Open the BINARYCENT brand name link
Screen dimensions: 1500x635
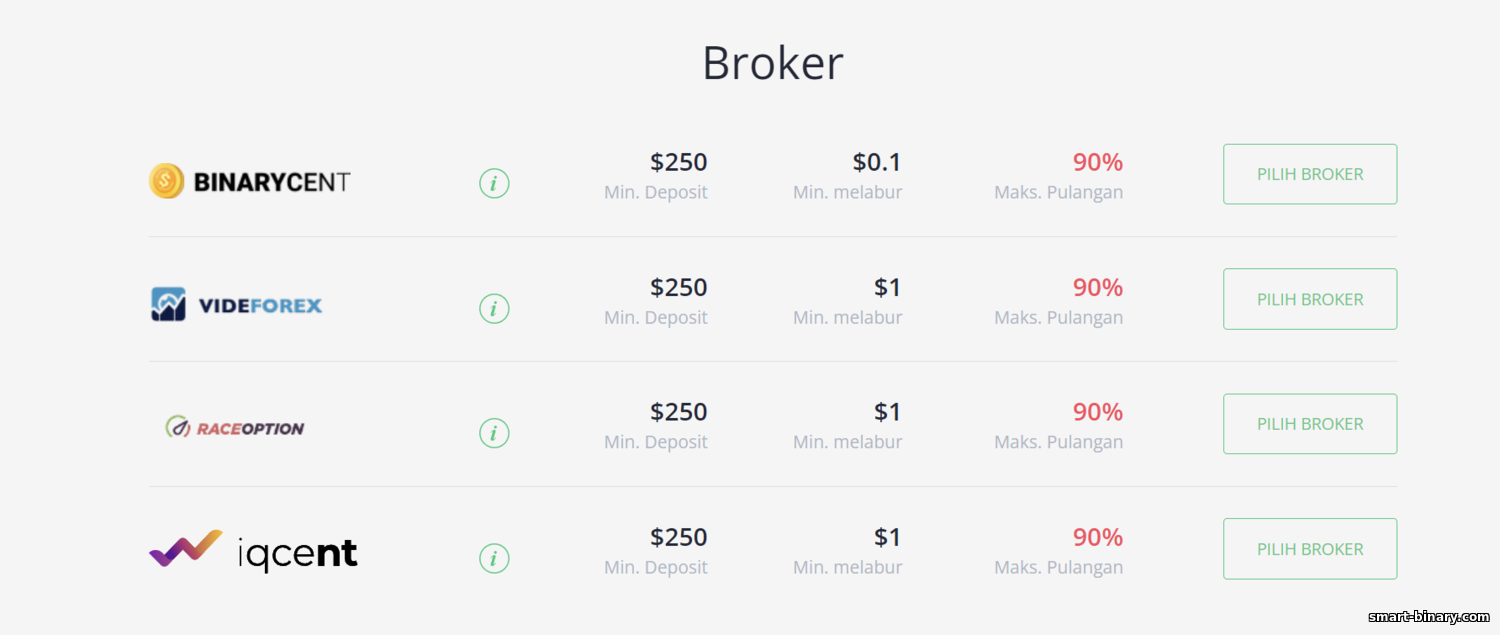point(272,182)
